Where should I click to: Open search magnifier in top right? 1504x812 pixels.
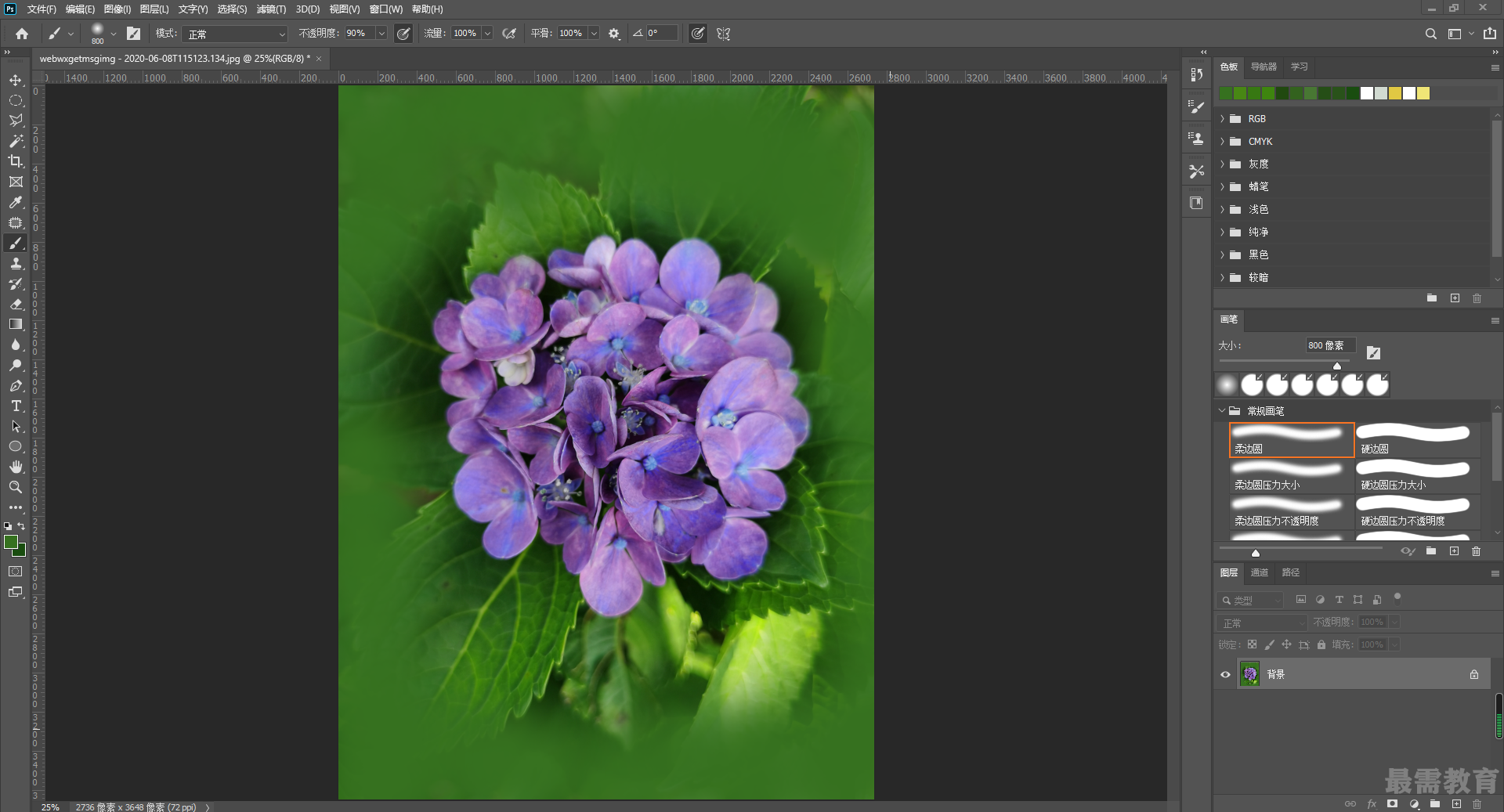1430,34
